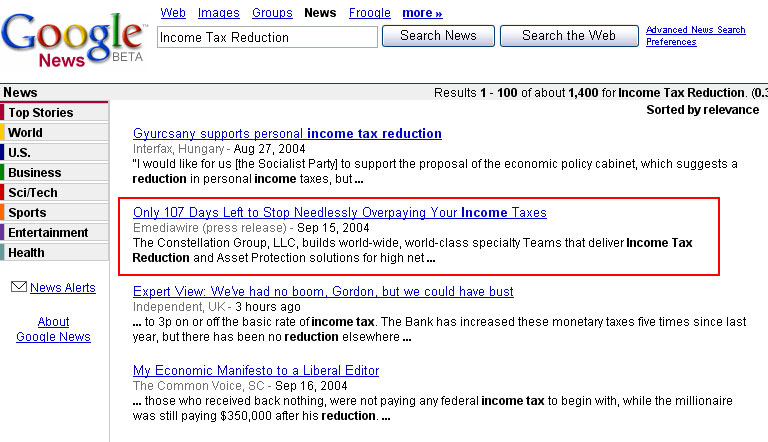This screenshot has width=768, height=442.
Task: Click the 'Sorted by relevance' text
Action: point(702,110)
